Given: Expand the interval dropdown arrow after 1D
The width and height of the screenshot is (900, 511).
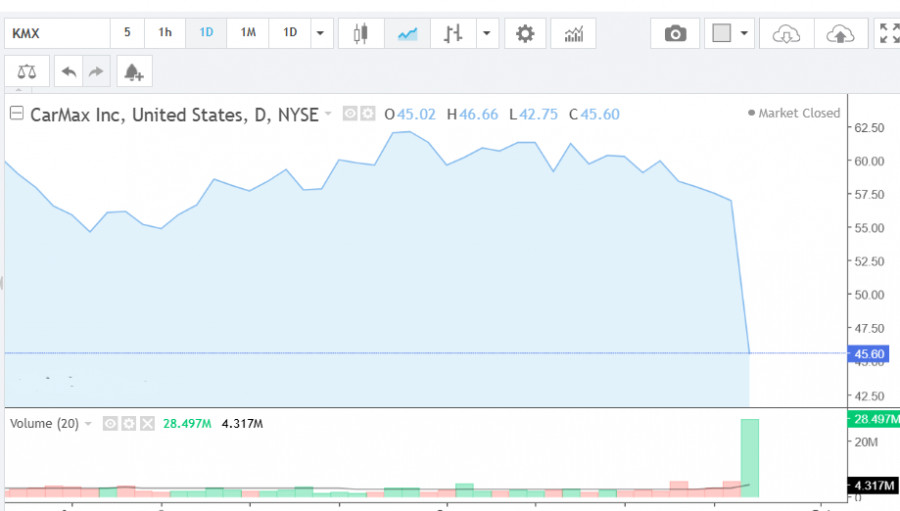Looking at the screenshot, I should point(320,33).
